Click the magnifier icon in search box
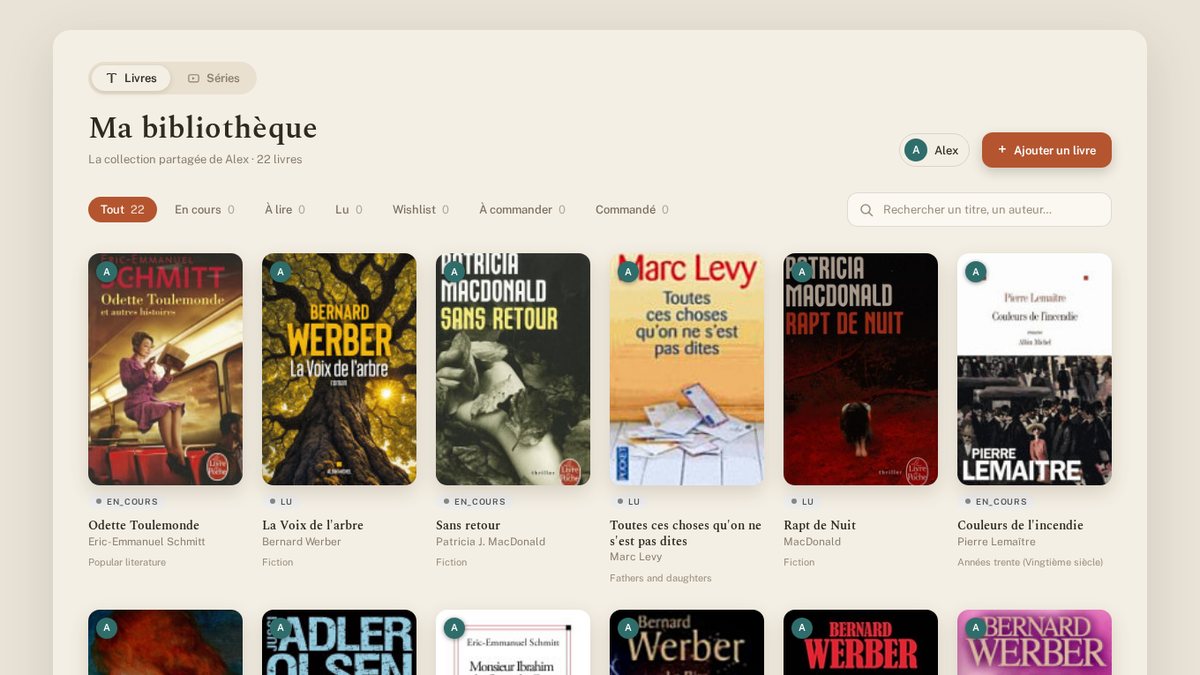Screen dimensions: 1200x675 (866, 210)
